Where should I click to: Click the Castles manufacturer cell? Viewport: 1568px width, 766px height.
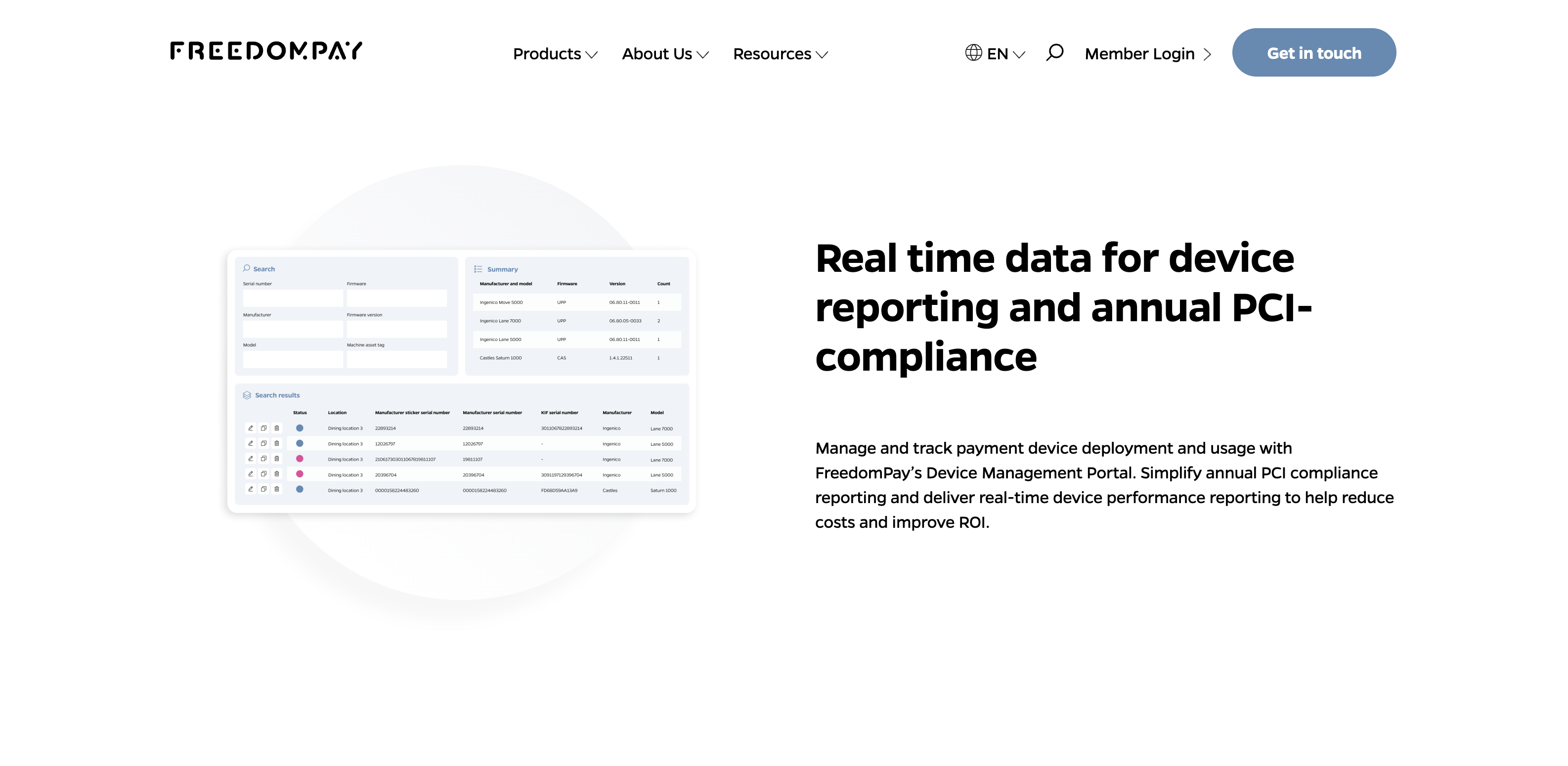pyautogui.click(x=610, y=490)
